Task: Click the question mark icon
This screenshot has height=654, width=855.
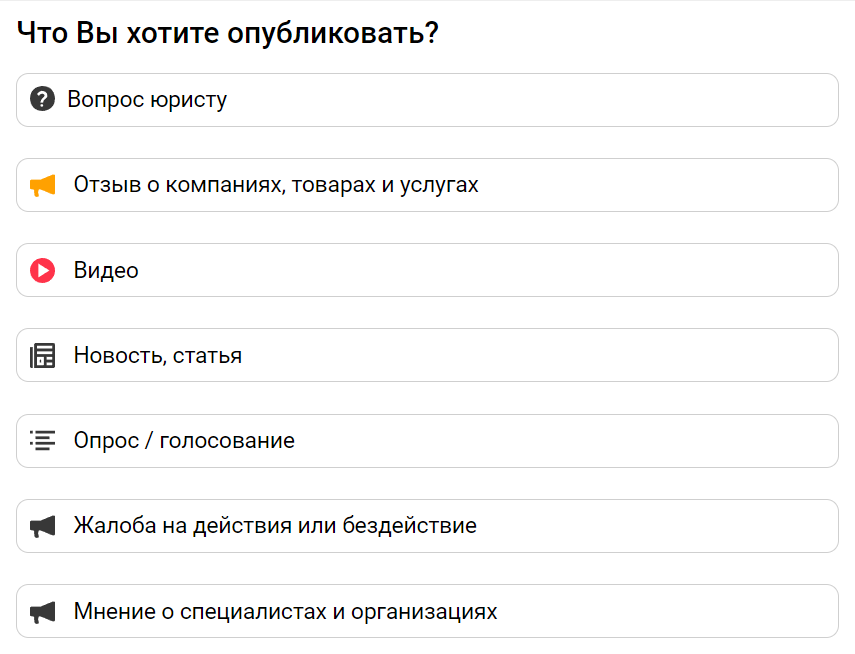Action: (43, 99)
